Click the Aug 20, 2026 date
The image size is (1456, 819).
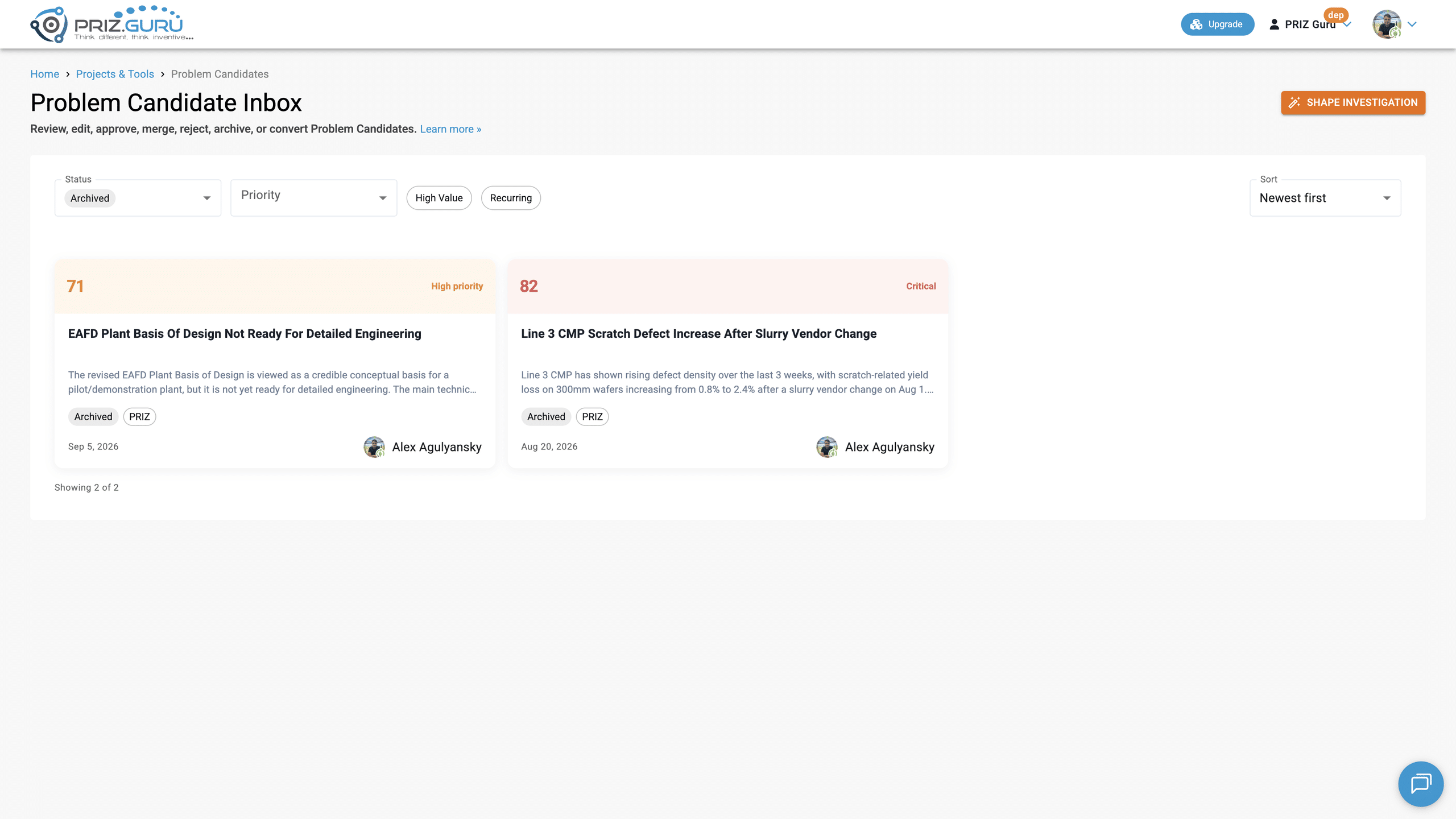tap(549, 446)
